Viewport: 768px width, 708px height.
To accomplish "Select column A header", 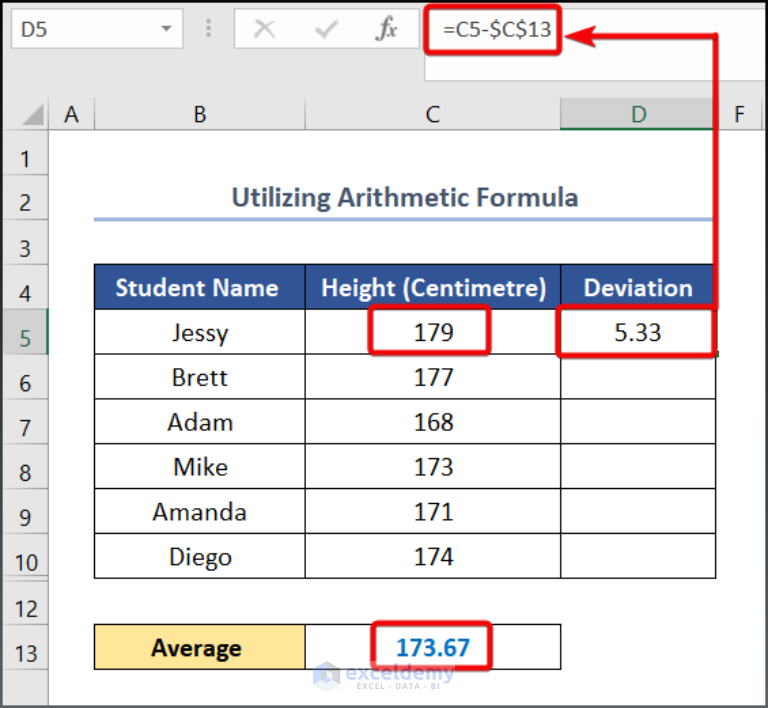I will pos(72,115).
